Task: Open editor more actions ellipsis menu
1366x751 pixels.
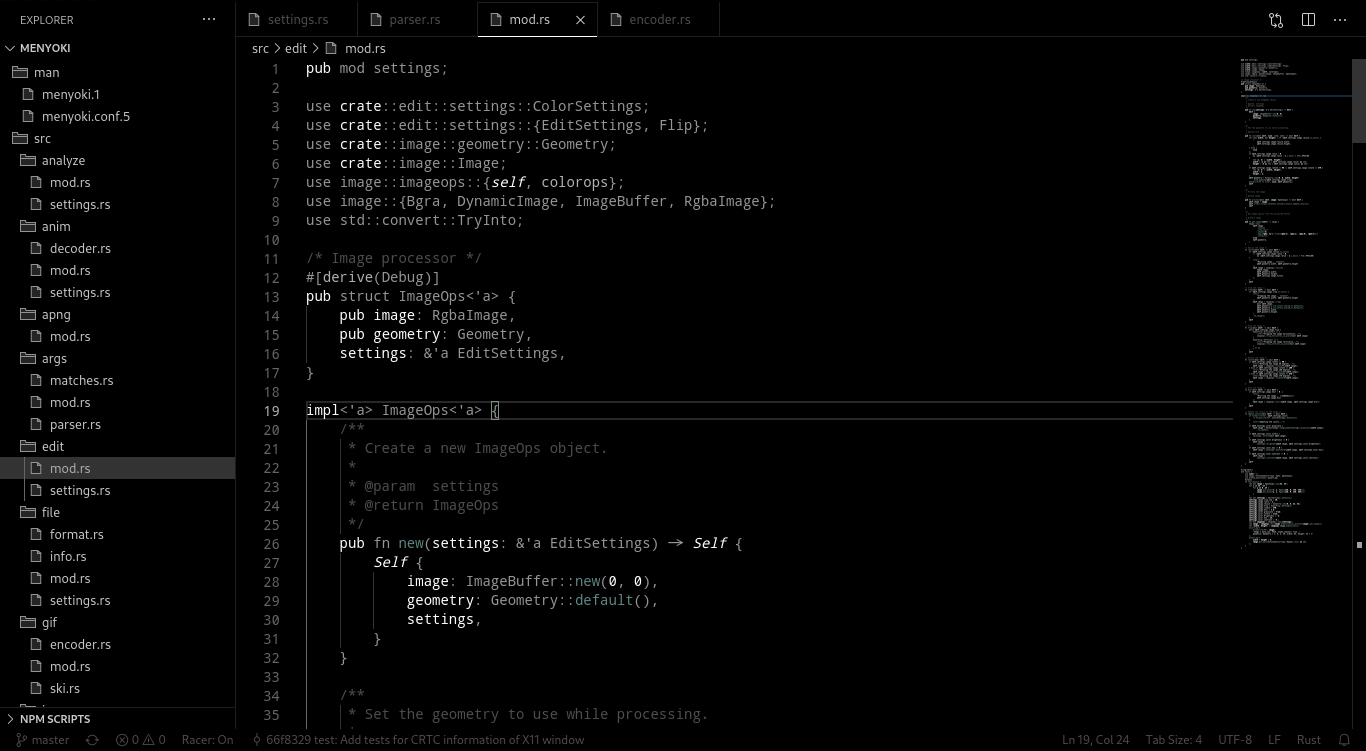Action: (x=1340, y=19)
